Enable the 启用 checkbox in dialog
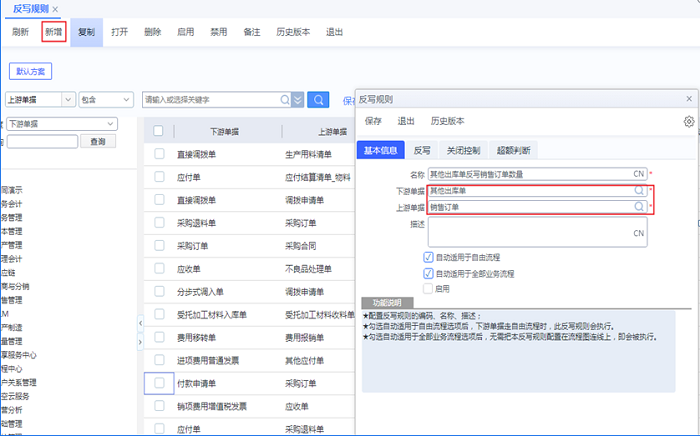Viewport: 700px width, 436px height. click(x=428, y=287)
